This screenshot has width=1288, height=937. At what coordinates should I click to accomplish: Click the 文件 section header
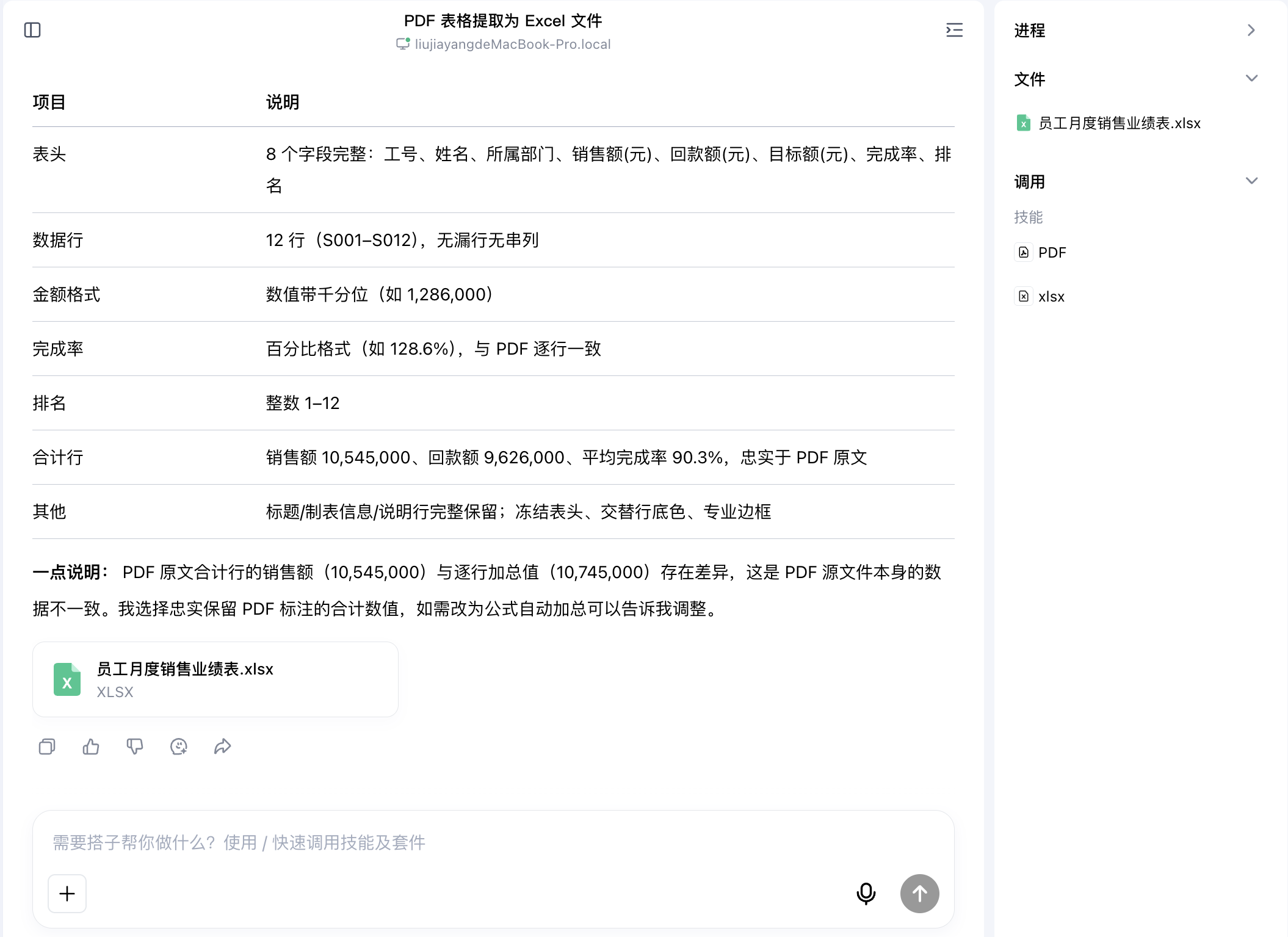tap(1030, 79)
